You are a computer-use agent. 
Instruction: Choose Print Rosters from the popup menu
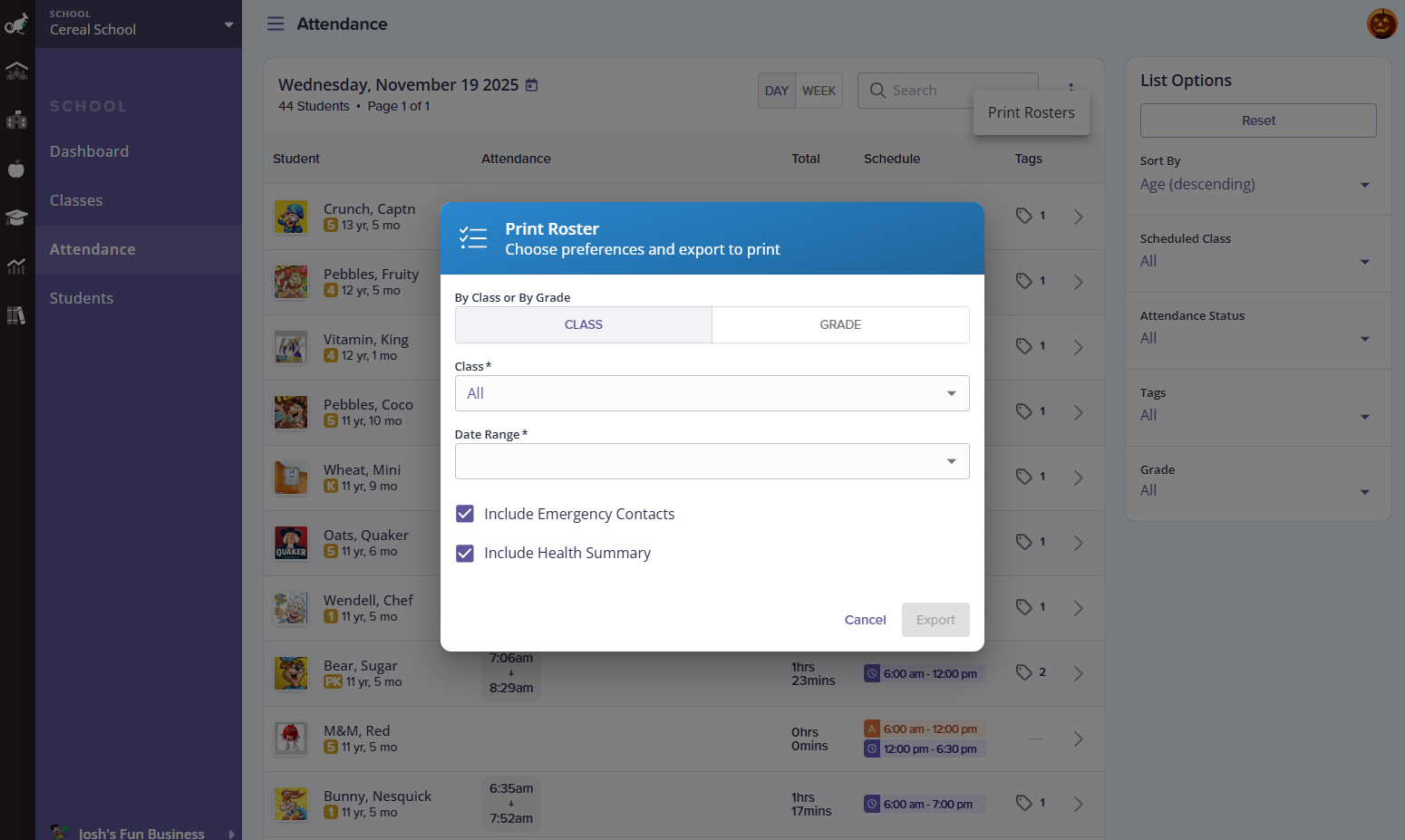(1031, 112)
